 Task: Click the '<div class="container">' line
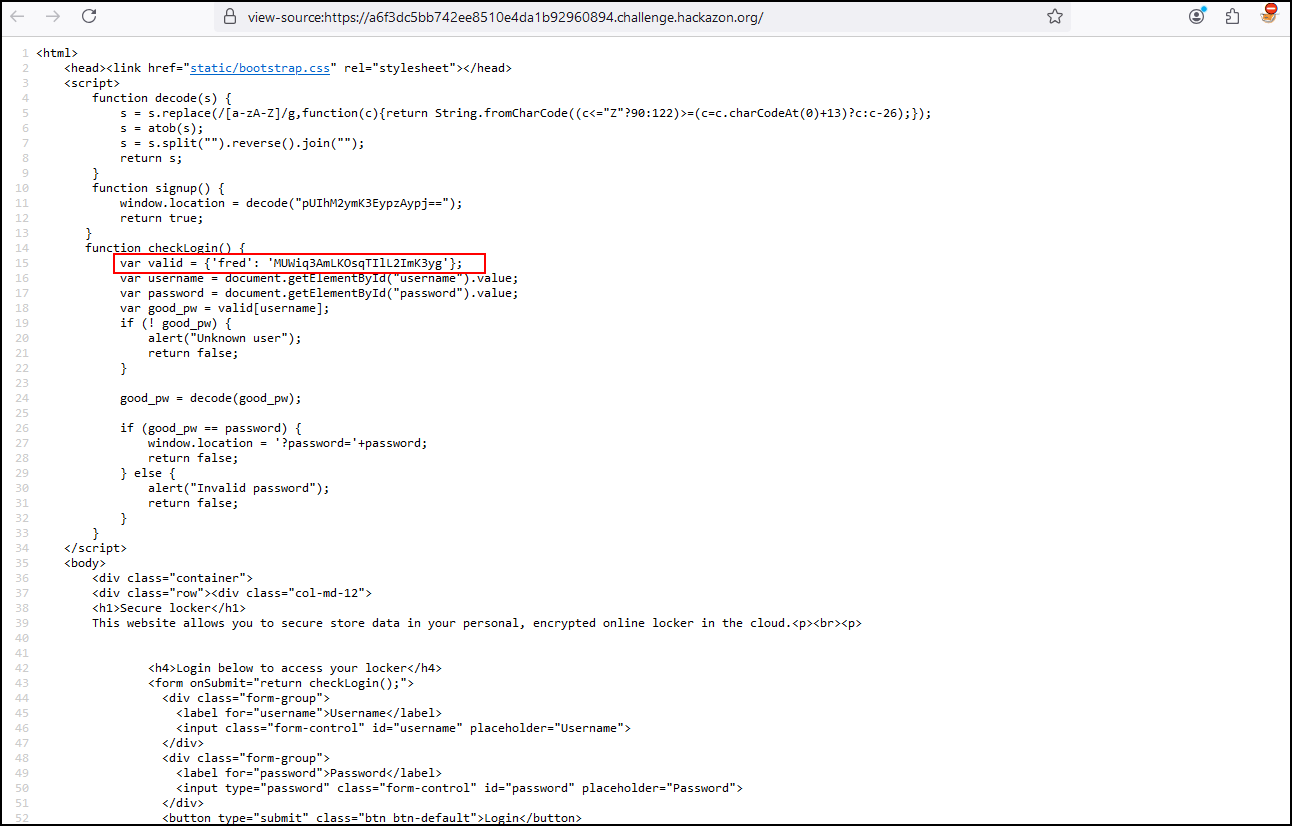pyautogui.click(x=172, y=578)
